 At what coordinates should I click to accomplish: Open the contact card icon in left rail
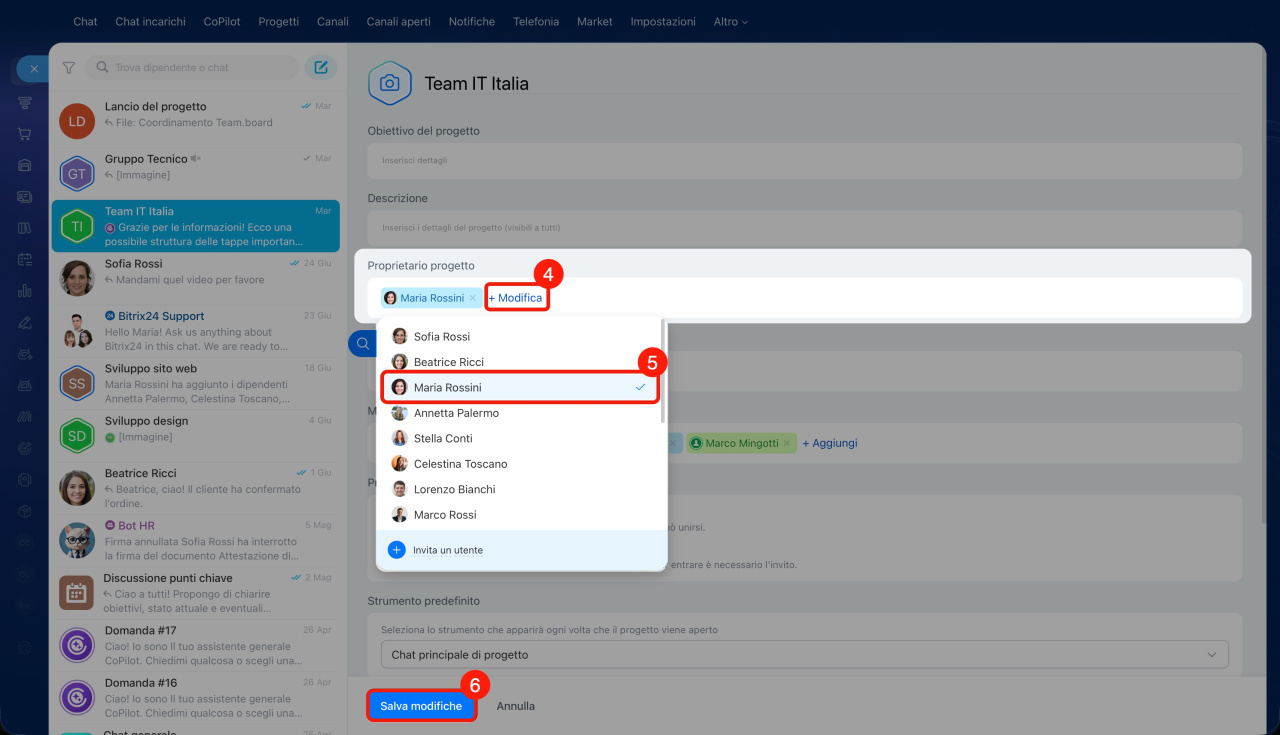pyautogui.click(x=25, y=197)
